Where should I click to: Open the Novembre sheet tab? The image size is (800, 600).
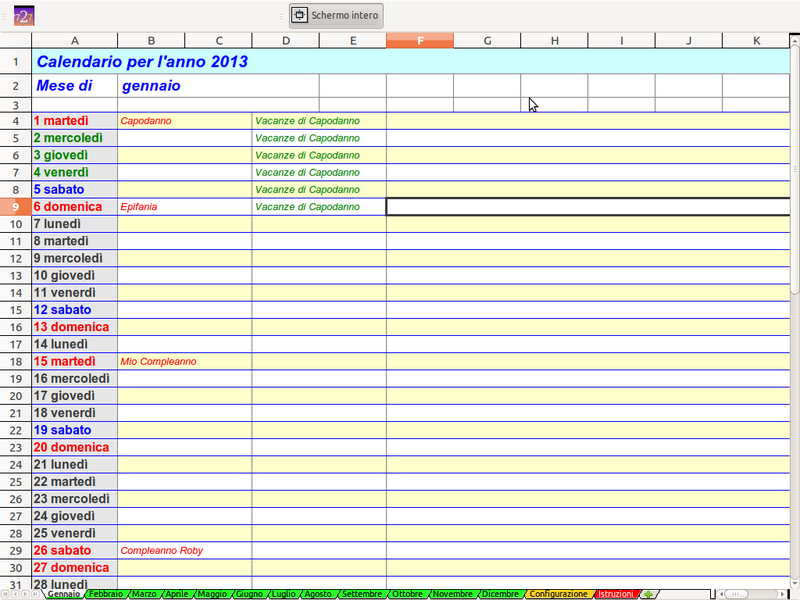point(453,594)
